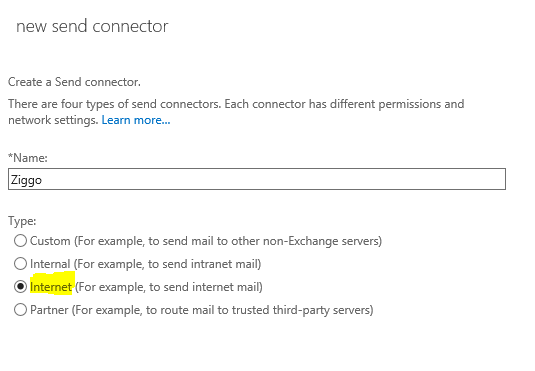535x371 pixels.
Task: Click the send internet mail example text
Action: point(169,287)
